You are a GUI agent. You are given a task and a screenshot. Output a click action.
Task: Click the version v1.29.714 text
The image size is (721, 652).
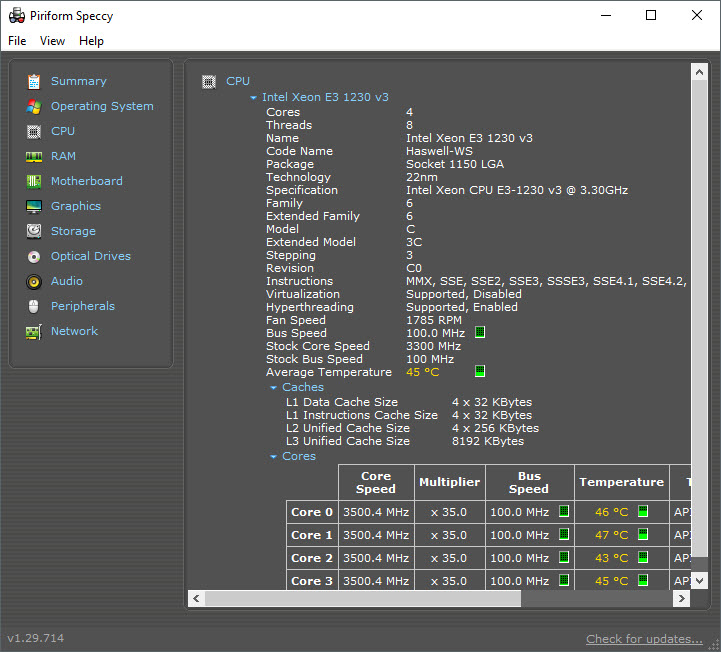(35, 638)
